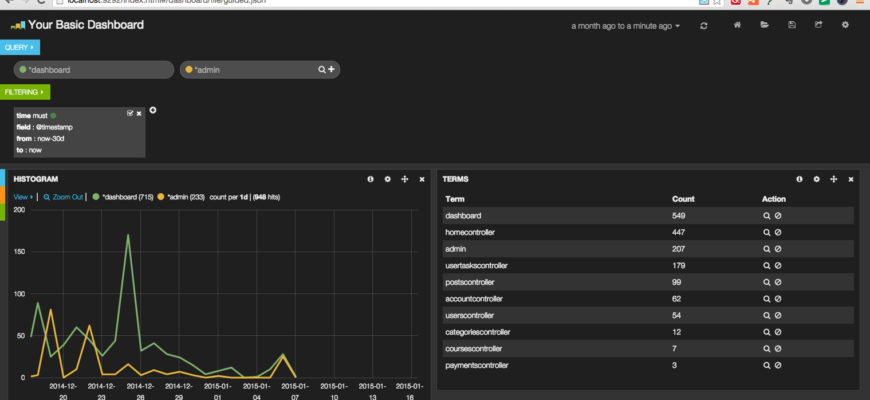
Task: Toggle the time filter active green dot
Action: tap(53, 116)
